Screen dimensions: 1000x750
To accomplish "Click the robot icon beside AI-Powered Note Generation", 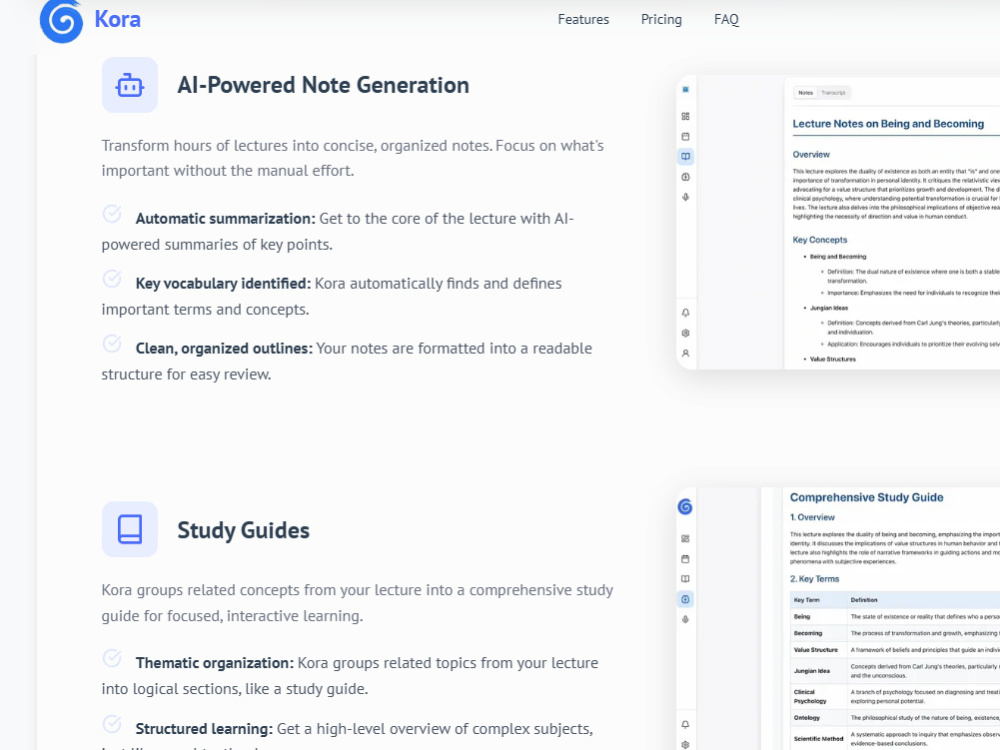I will click(129, 85).
